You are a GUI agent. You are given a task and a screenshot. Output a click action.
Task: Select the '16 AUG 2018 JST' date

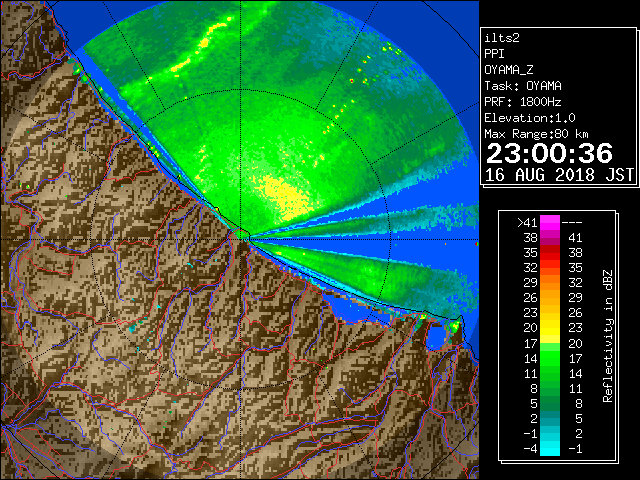(x=560, y=175)
